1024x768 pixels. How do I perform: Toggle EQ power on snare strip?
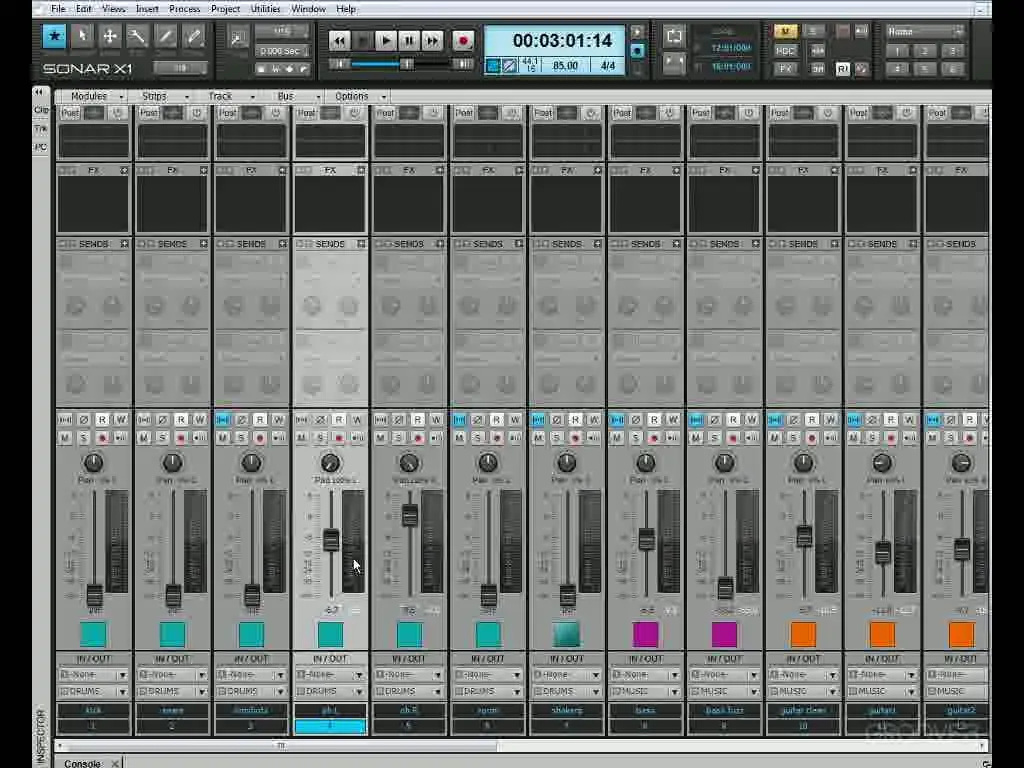tap(197, 113)
